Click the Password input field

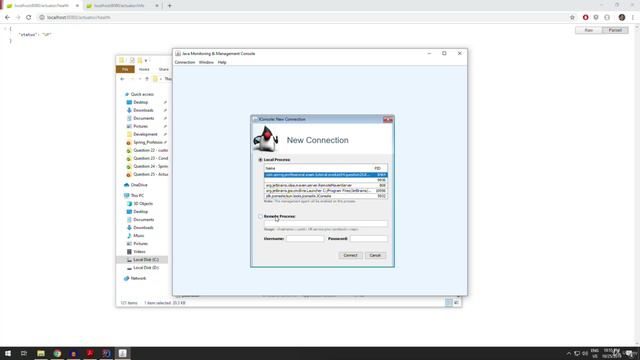point(369,238)
